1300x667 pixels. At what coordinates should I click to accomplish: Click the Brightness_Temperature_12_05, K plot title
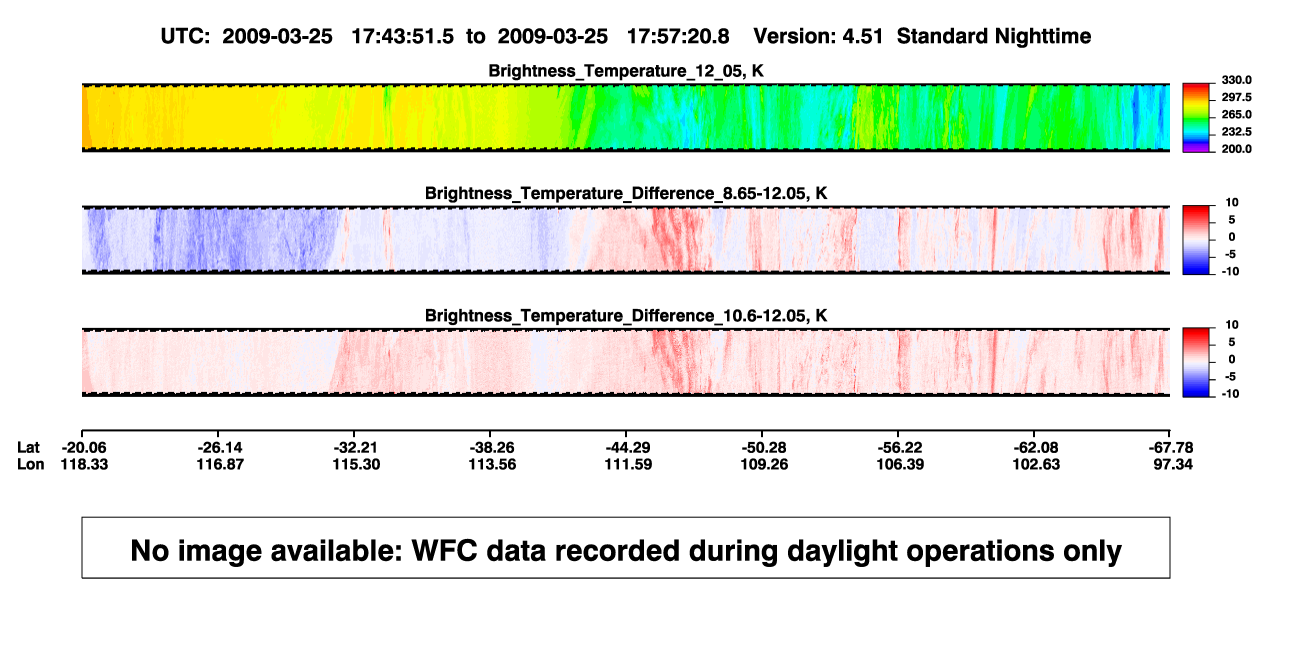click(626, 71)
